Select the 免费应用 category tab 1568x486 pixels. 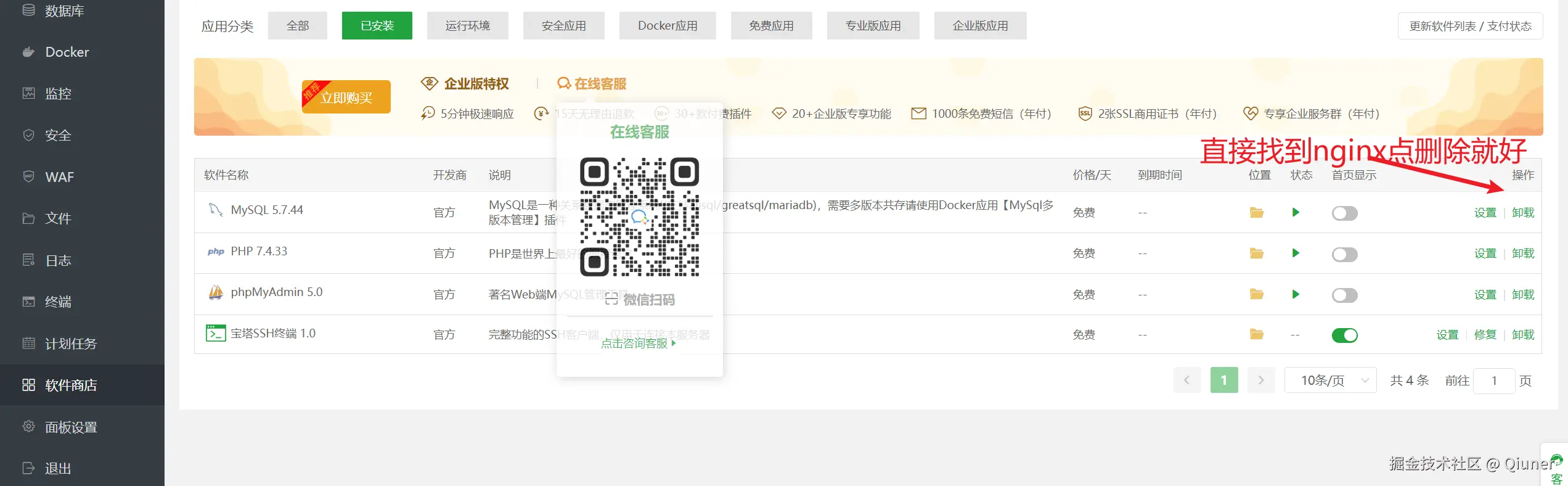click(x=772, y=26)
